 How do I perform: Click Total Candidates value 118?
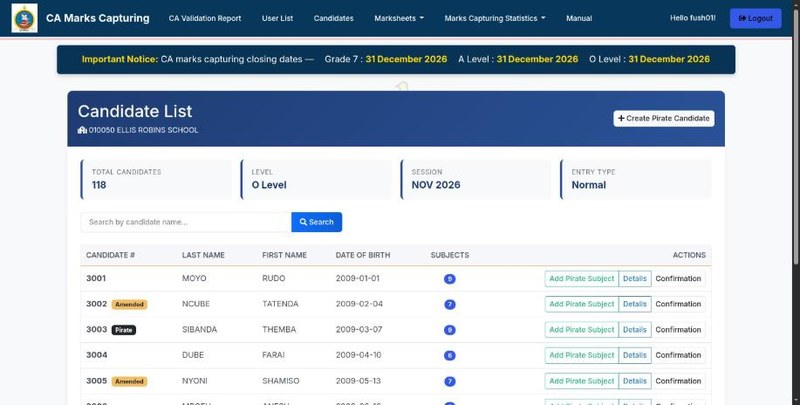99,185
